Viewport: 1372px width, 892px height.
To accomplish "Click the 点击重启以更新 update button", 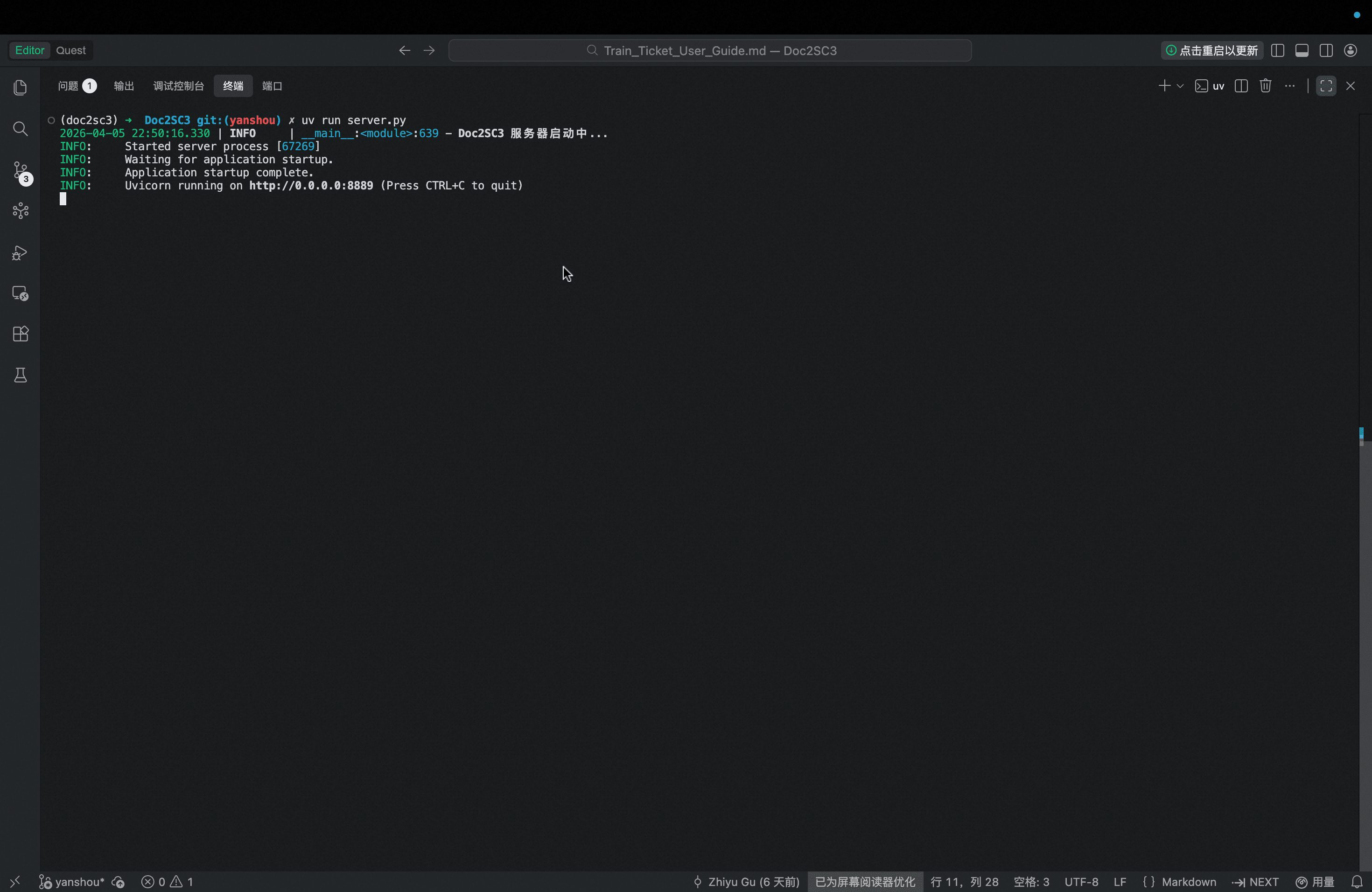I will pyautogui.click(x=1212, y=51).
